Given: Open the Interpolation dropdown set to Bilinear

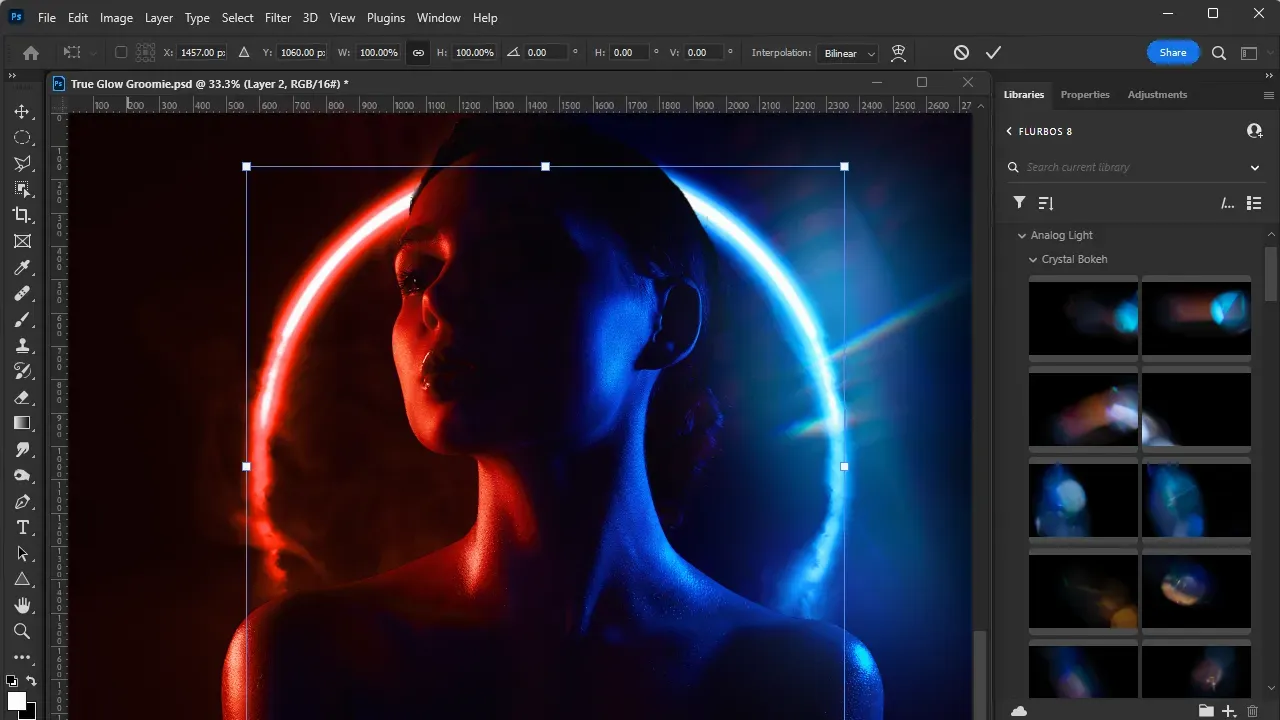Looking at the screenshot, I should [847, 53].
